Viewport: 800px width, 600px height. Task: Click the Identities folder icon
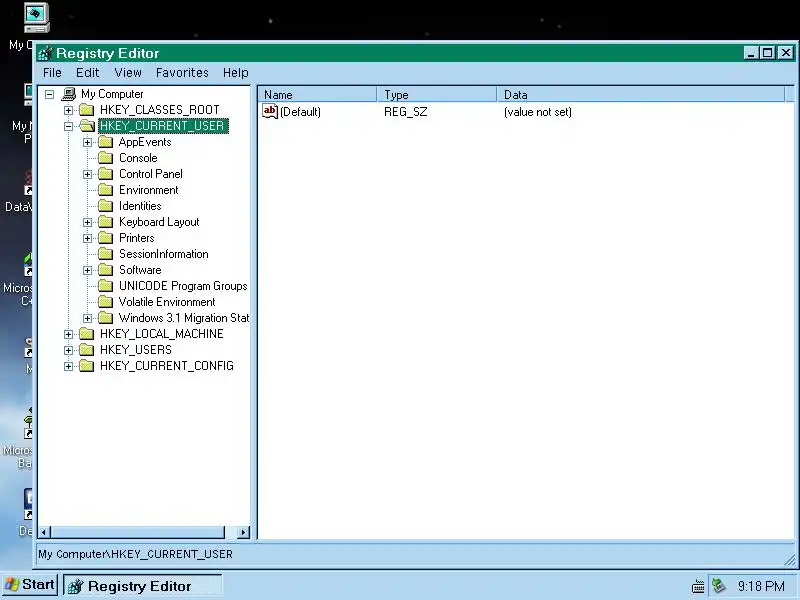[x=106, y=206]
